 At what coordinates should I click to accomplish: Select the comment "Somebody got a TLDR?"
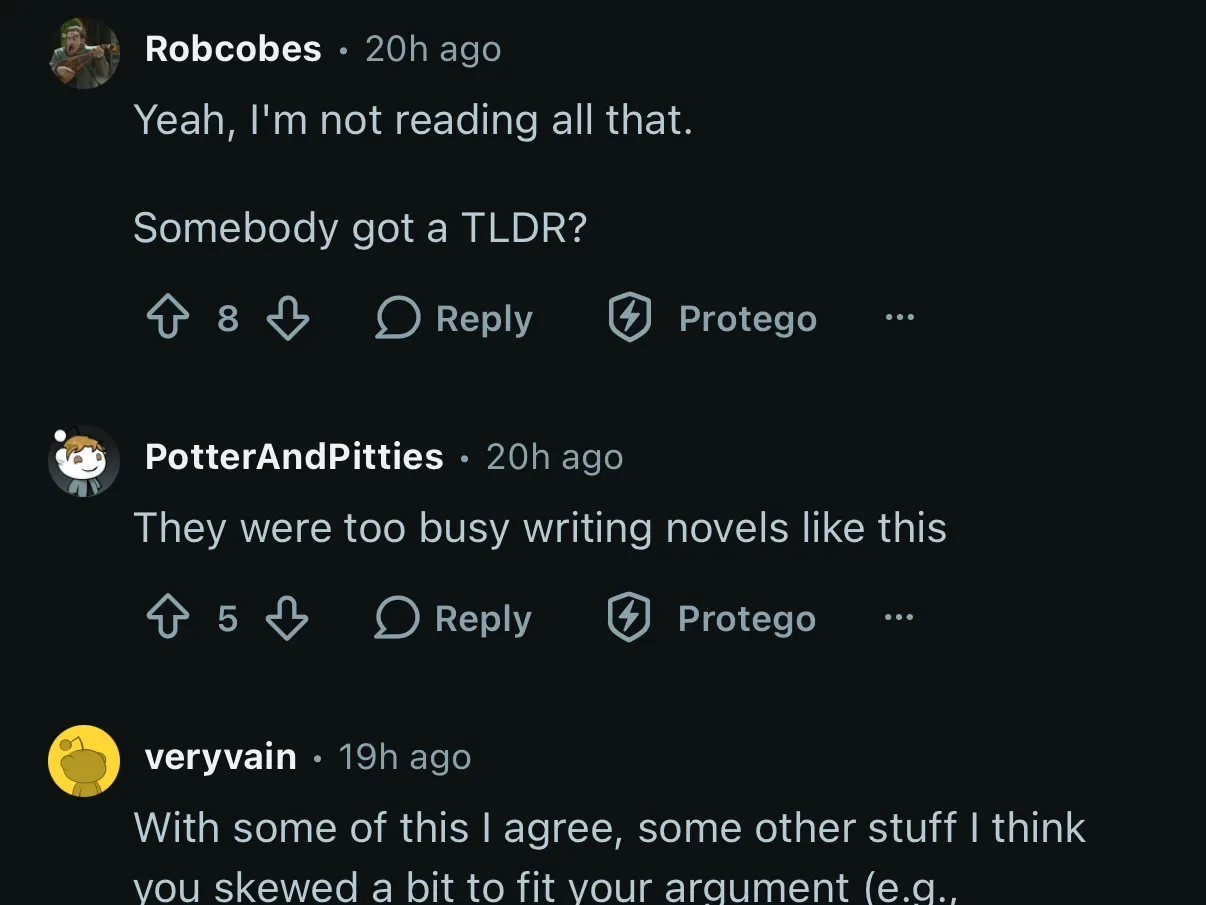pyautogui.click(x=360, y=228)
